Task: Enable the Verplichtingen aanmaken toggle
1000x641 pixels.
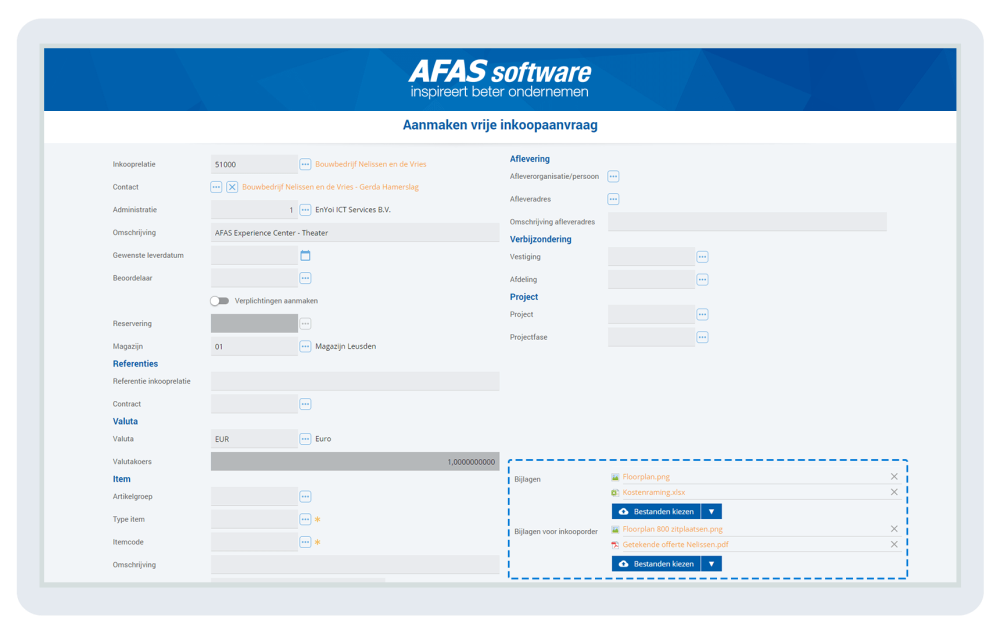Action: point(219,300)
